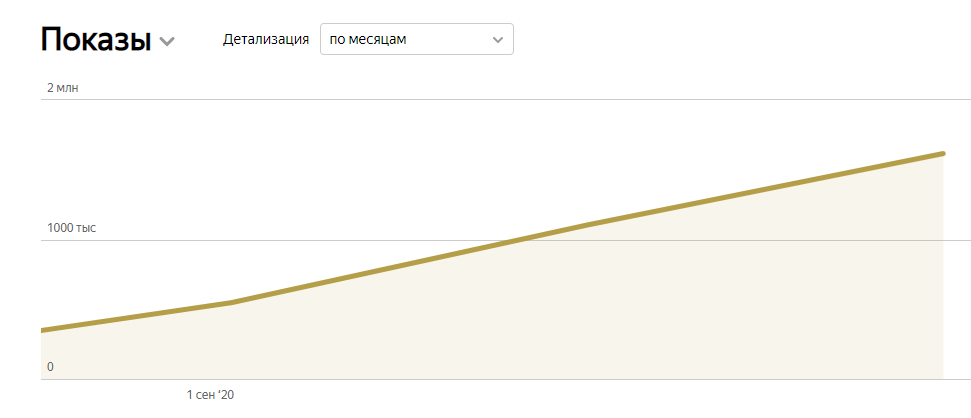The width and height of the screenshot is (971, 418).
Task: Select the 2 млн axis label
Action: 63,88
